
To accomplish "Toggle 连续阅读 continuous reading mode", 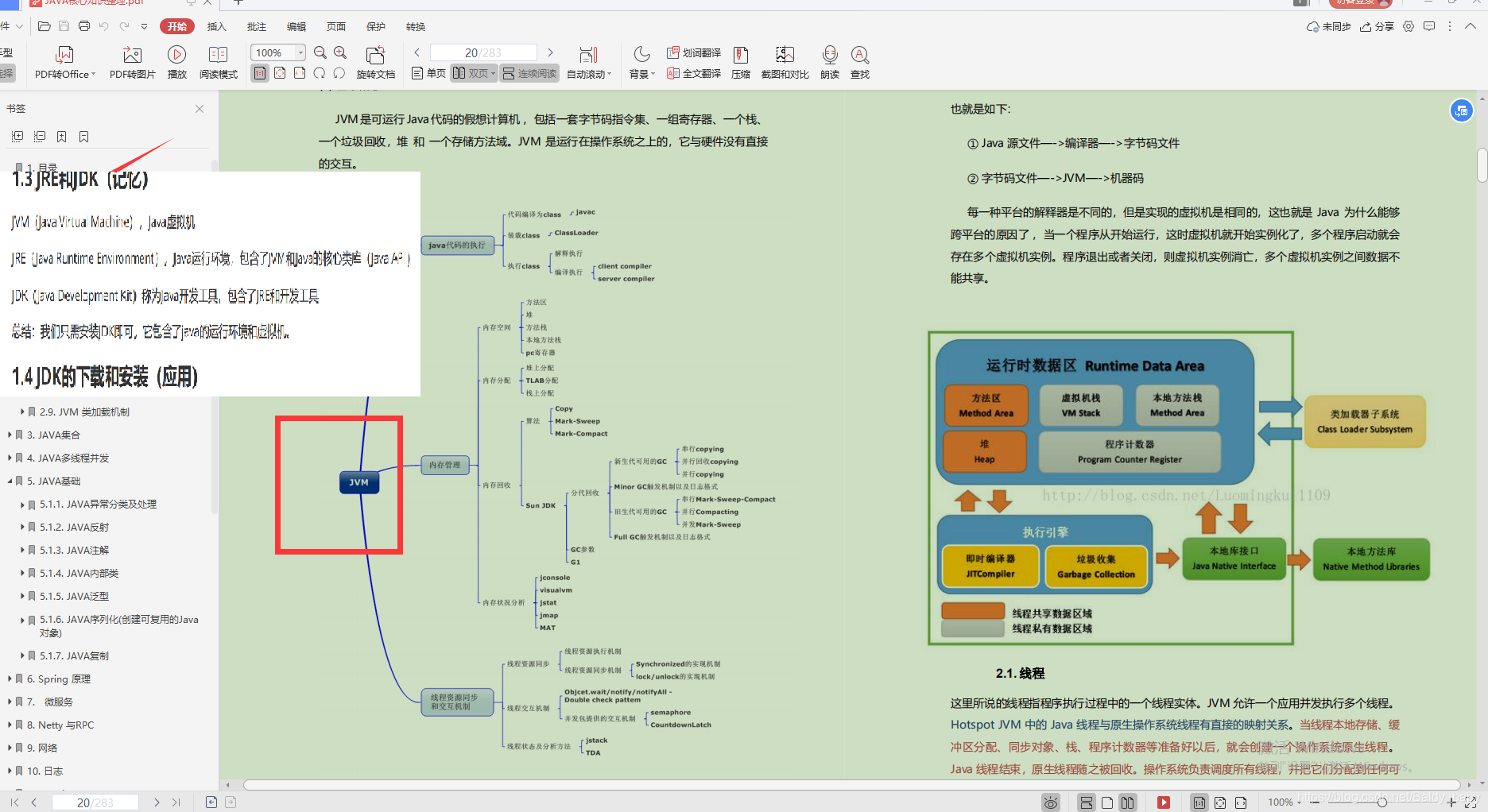I will [529, 73].
